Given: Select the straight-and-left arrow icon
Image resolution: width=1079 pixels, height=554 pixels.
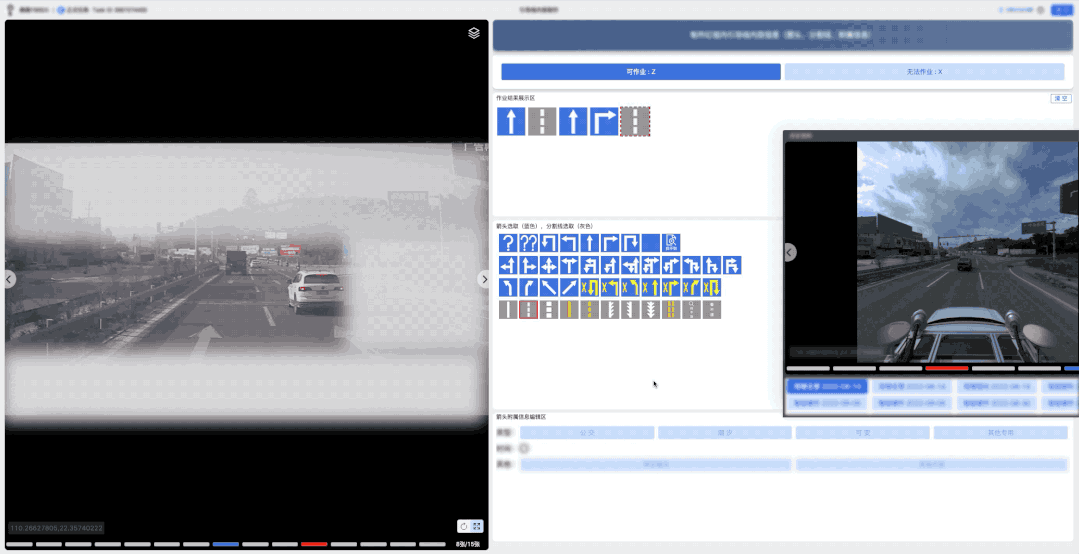Looking at the screenshot, I should pyautogui.click(x=508, y=265).
